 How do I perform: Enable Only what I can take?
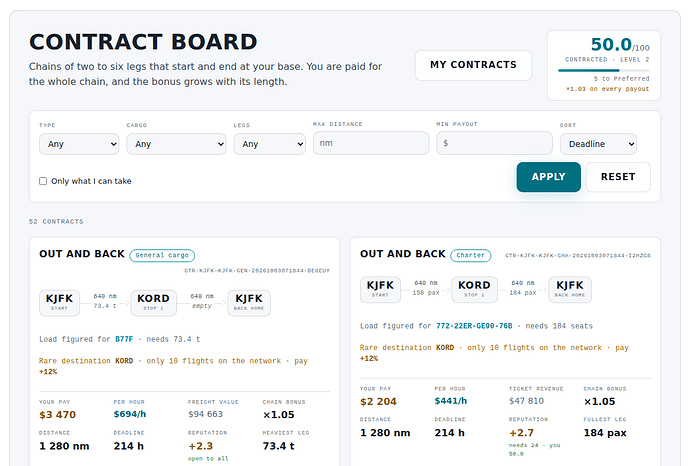pos(43,181)
